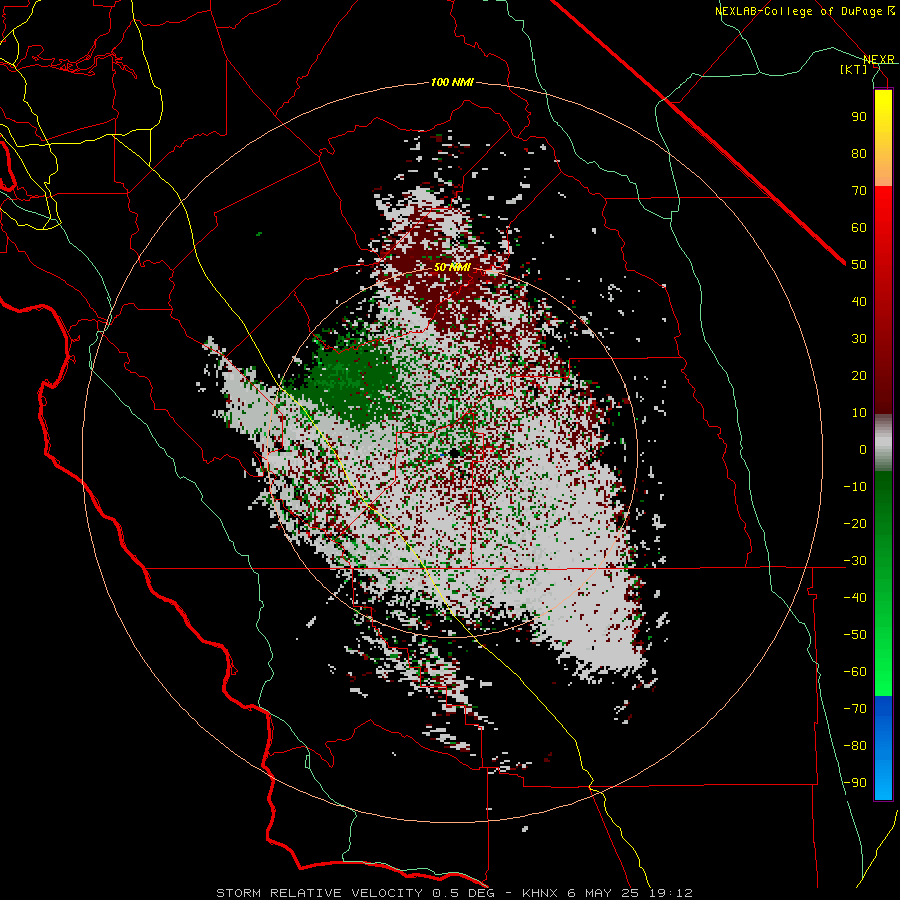This screenshot has width=900, height=900.
Task: Click the positive 50 value on velocity scale
Action: [x=859, y=265]
